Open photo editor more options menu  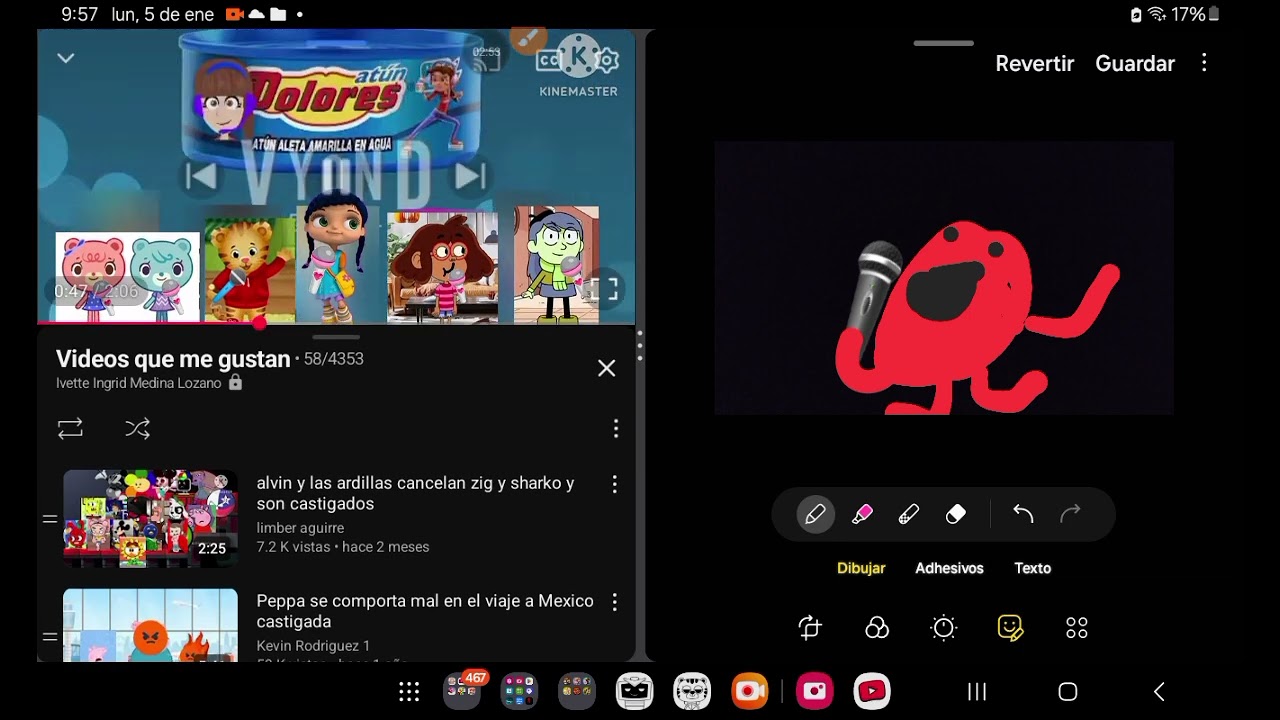[x=1204, y=63]
